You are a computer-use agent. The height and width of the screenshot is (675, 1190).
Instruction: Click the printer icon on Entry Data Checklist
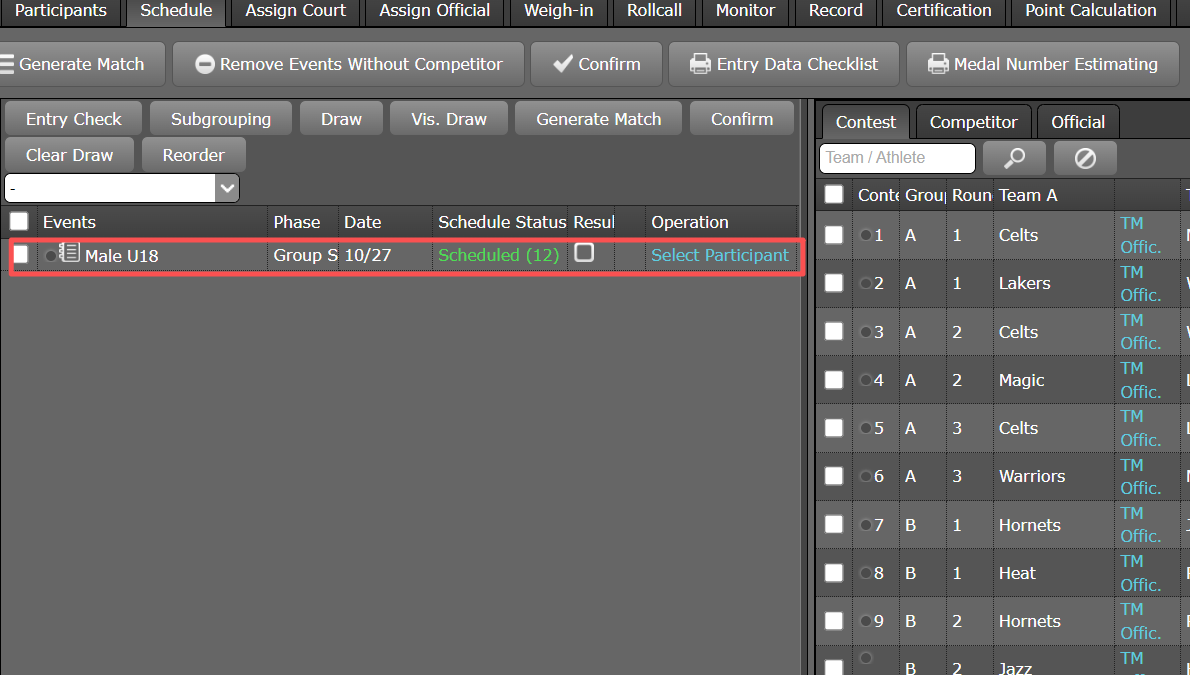coord(700,64)
